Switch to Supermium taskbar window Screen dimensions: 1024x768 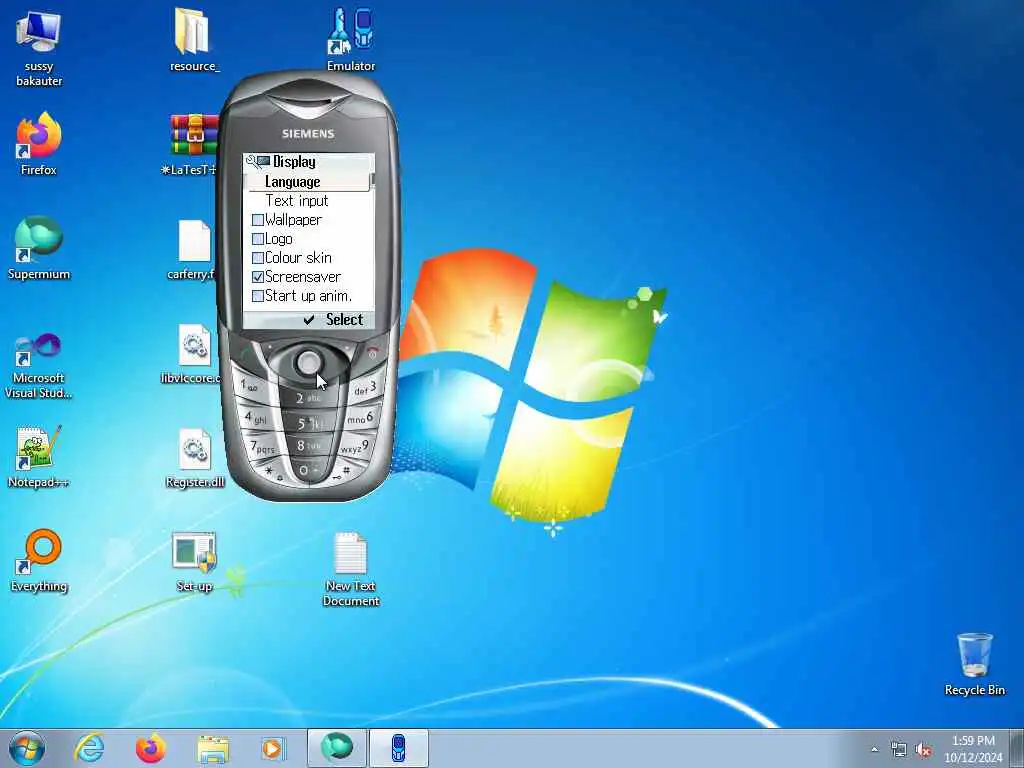[x=337, y=748]
